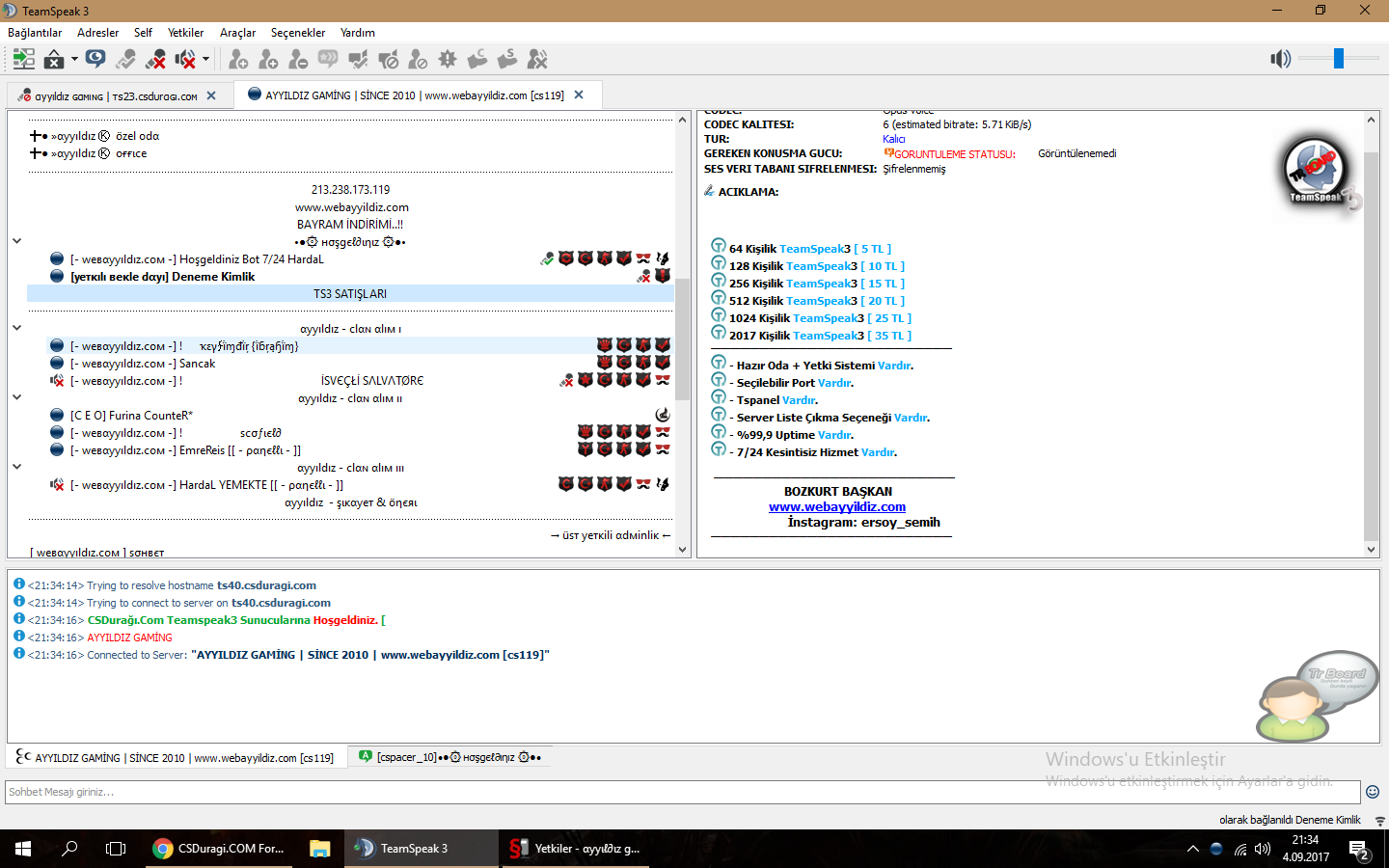Select the OFFICE channel

[x=99, y=153]
